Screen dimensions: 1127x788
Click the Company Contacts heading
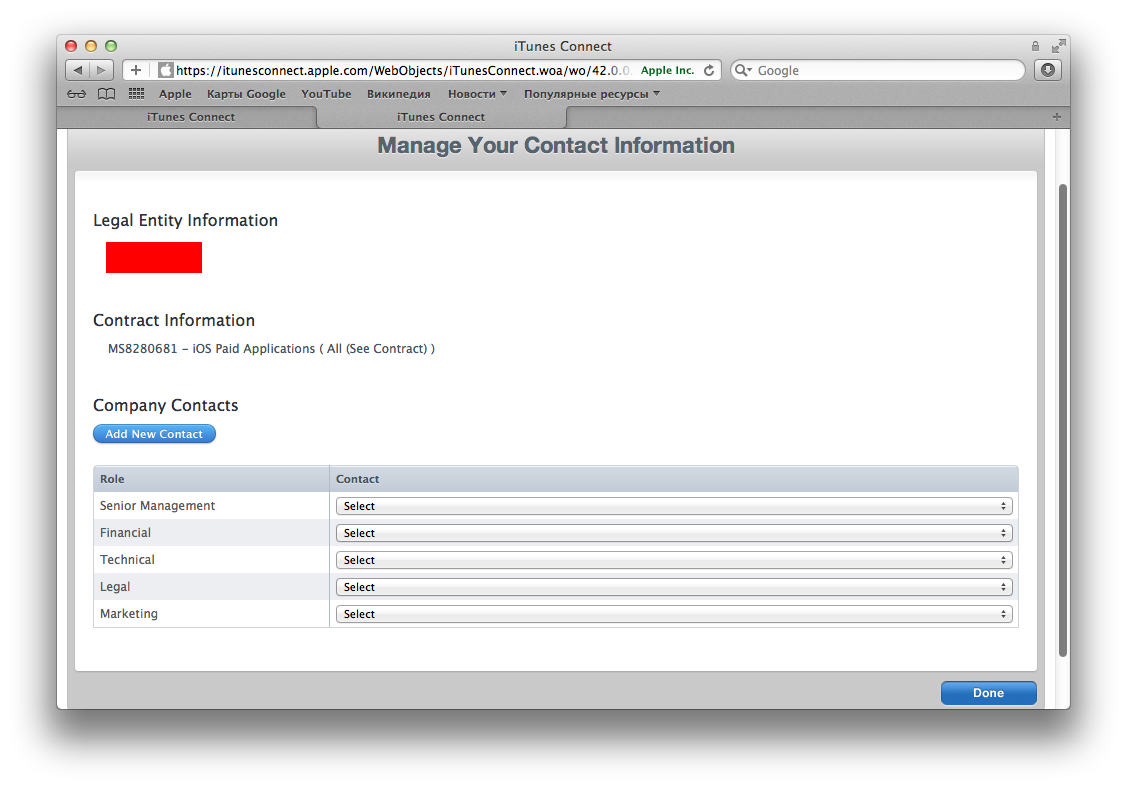165,406
